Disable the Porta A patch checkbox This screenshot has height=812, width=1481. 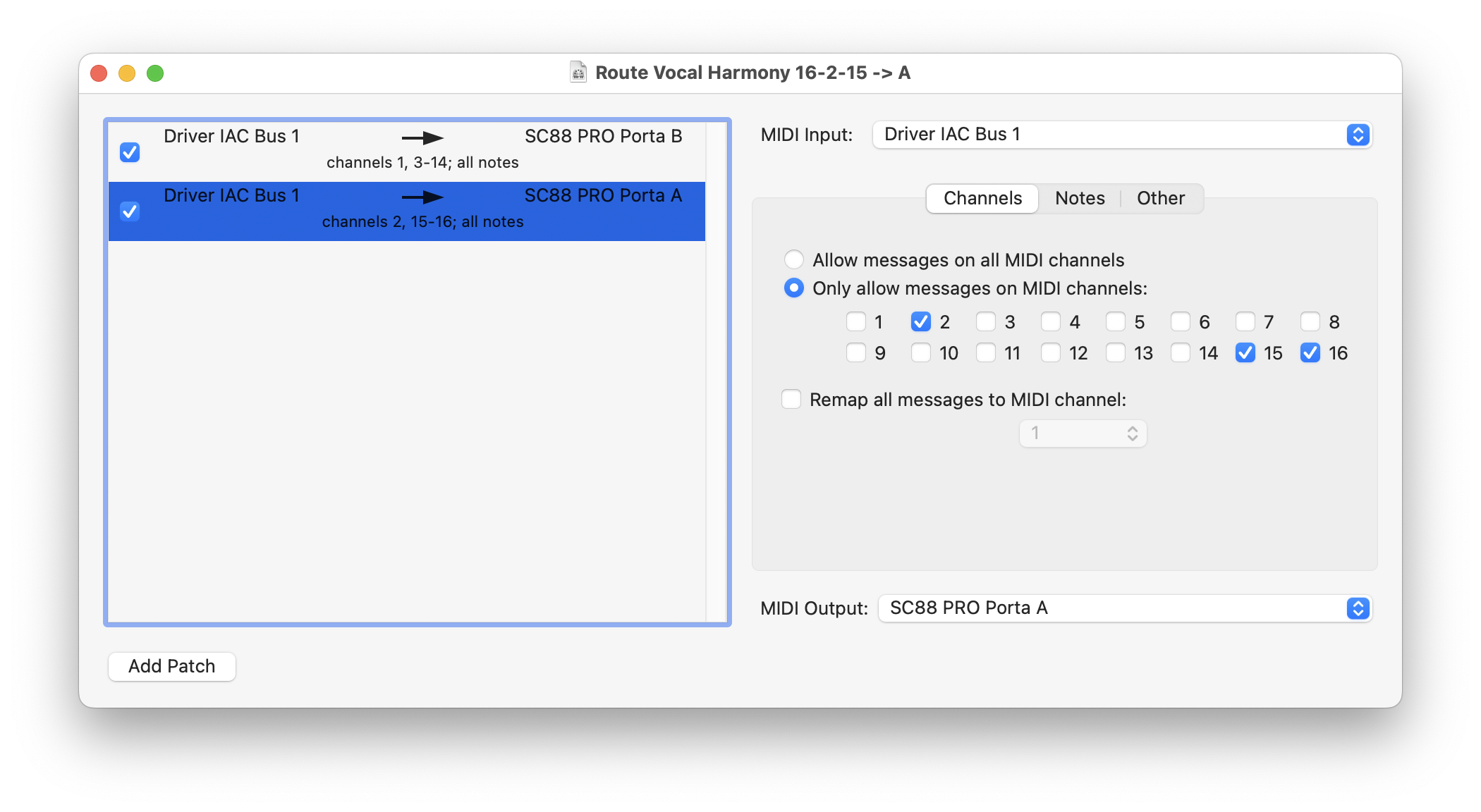[130, 211]
